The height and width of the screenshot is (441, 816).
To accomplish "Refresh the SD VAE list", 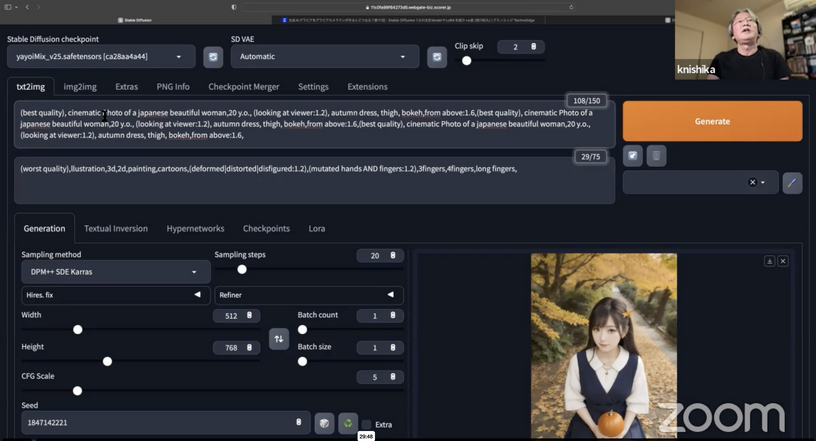I will (437, 57).
